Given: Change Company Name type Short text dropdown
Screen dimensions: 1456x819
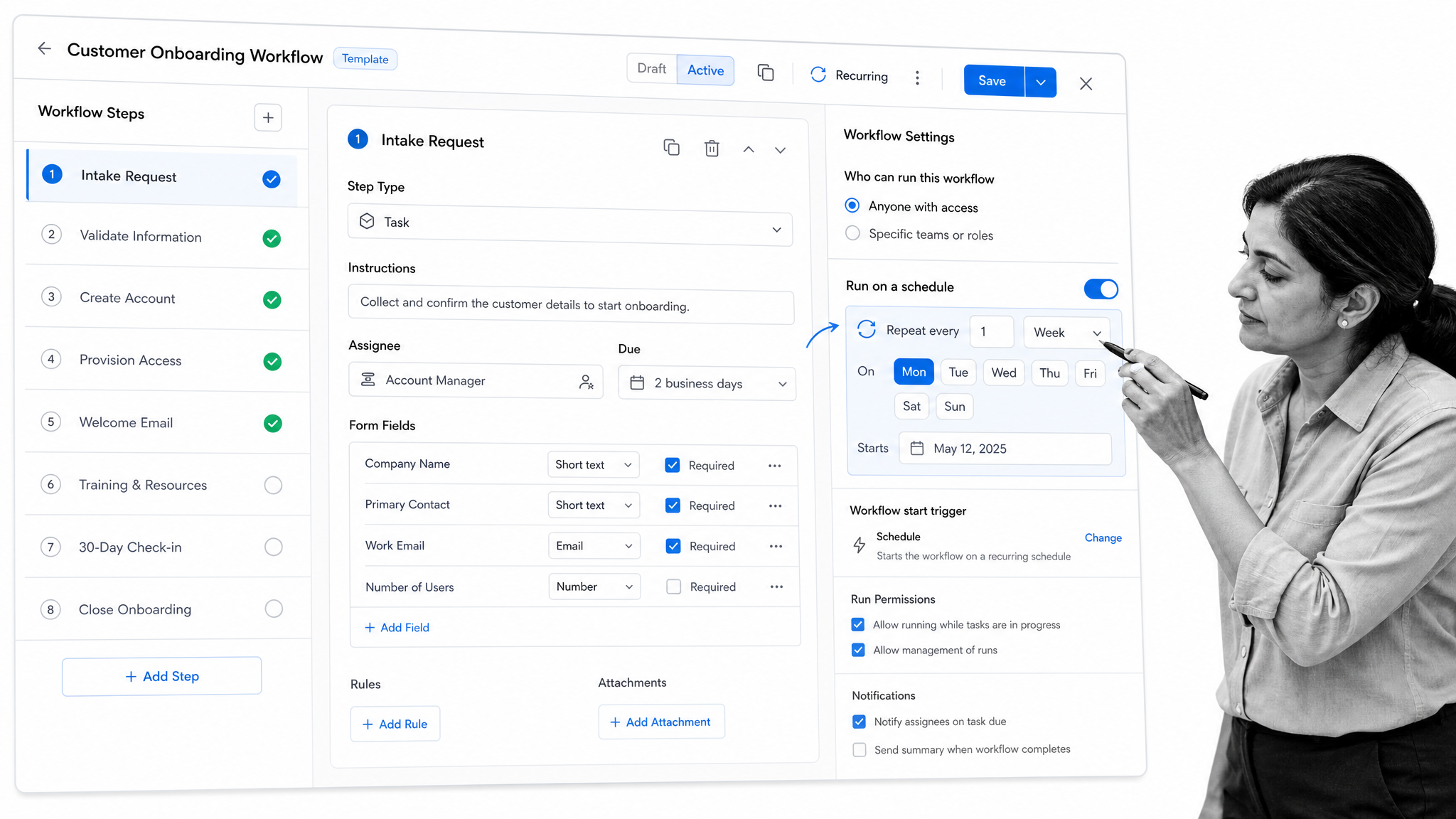Looking at the screenshot, I should pos(594,464).
